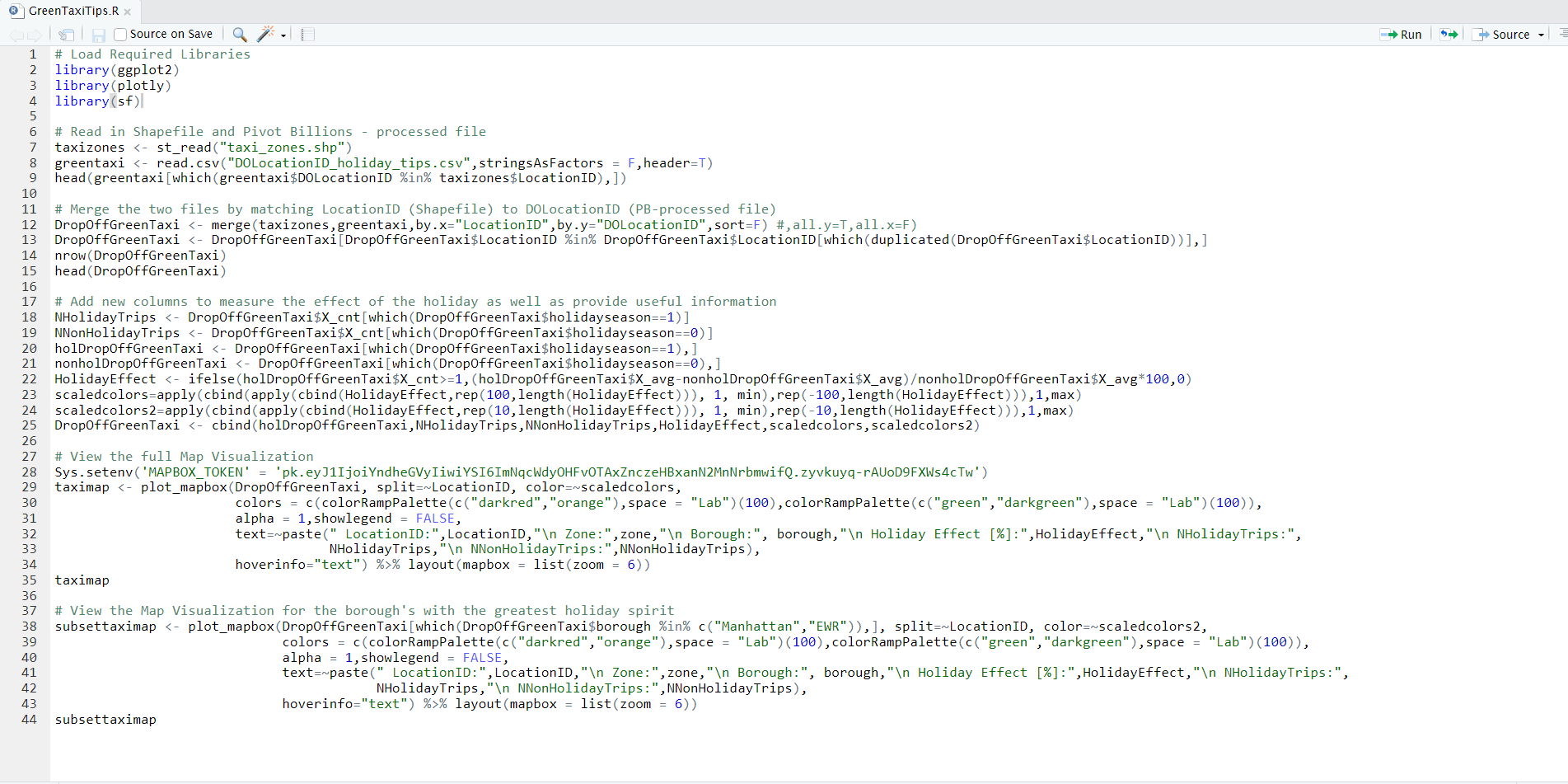The height and width of the screenshot is (784, 1568).
Task: Click 'nrow(DropOffGreenTaxi)' on line 14
Action: [x=140, y=256]
